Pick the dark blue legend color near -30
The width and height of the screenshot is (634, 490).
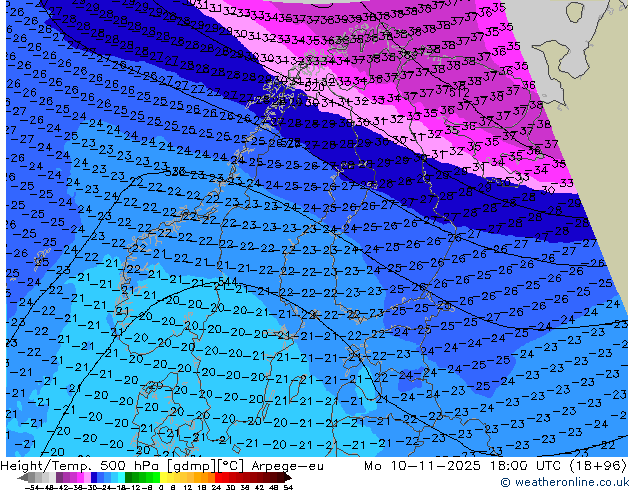(94, 478)
